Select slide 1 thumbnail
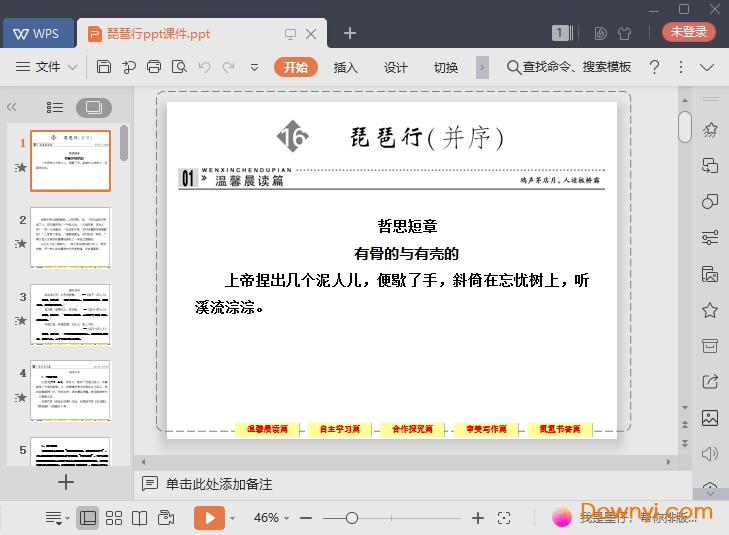 click(x=70, y=161)
